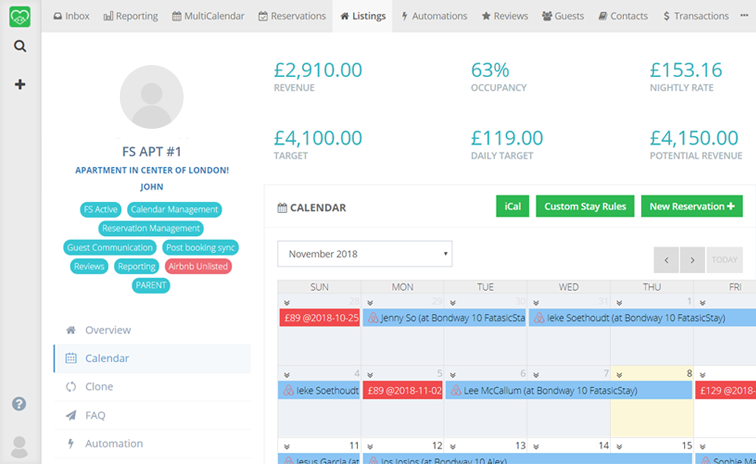Select Calendar in listing sidebar
The image size is (756, 464).
(x=152, y=358)
